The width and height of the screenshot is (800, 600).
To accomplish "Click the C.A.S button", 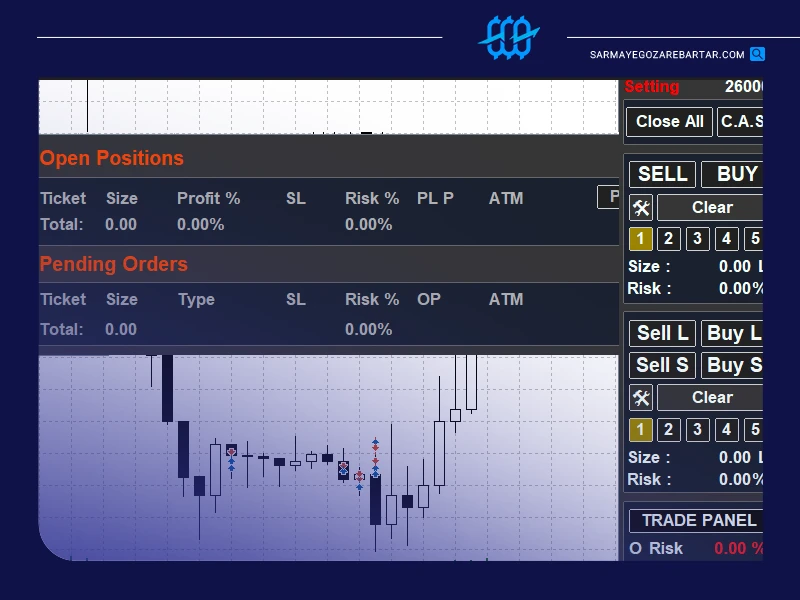I will click(x=740, y=121).
